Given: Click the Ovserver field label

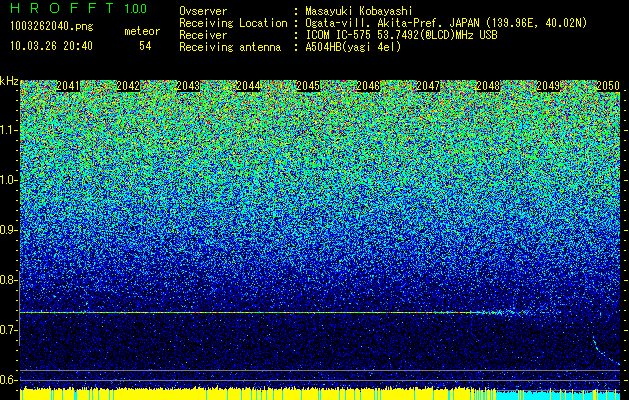Looking at the screenshot, I should [203, 11].
